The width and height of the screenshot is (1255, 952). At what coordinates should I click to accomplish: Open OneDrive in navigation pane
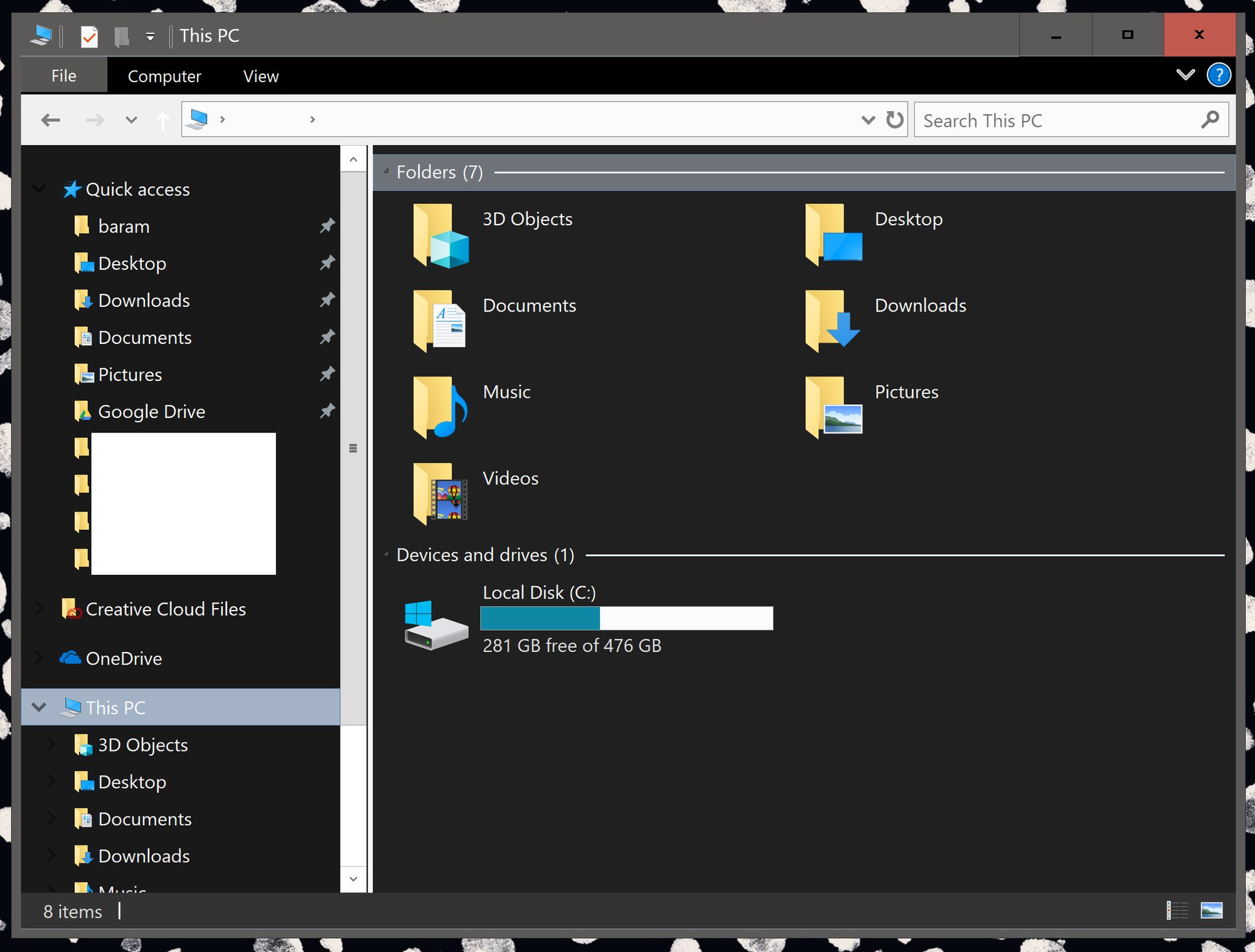(124, 658)
